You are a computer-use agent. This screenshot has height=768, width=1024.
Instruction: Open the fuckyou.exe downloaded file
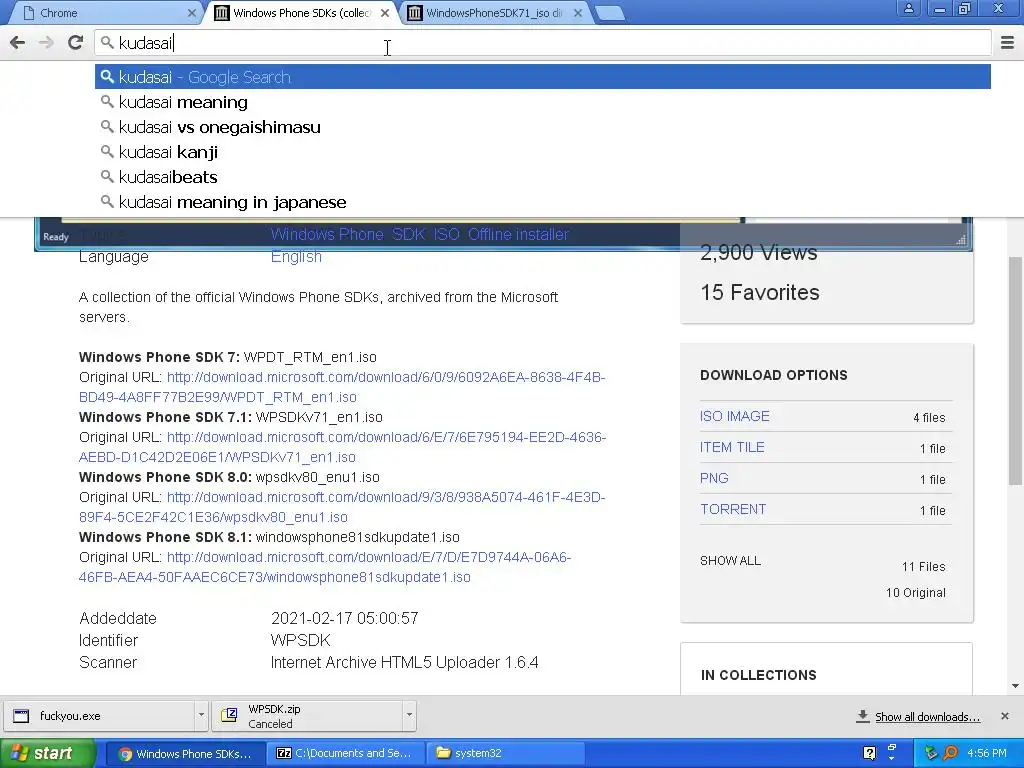(99, 716)
